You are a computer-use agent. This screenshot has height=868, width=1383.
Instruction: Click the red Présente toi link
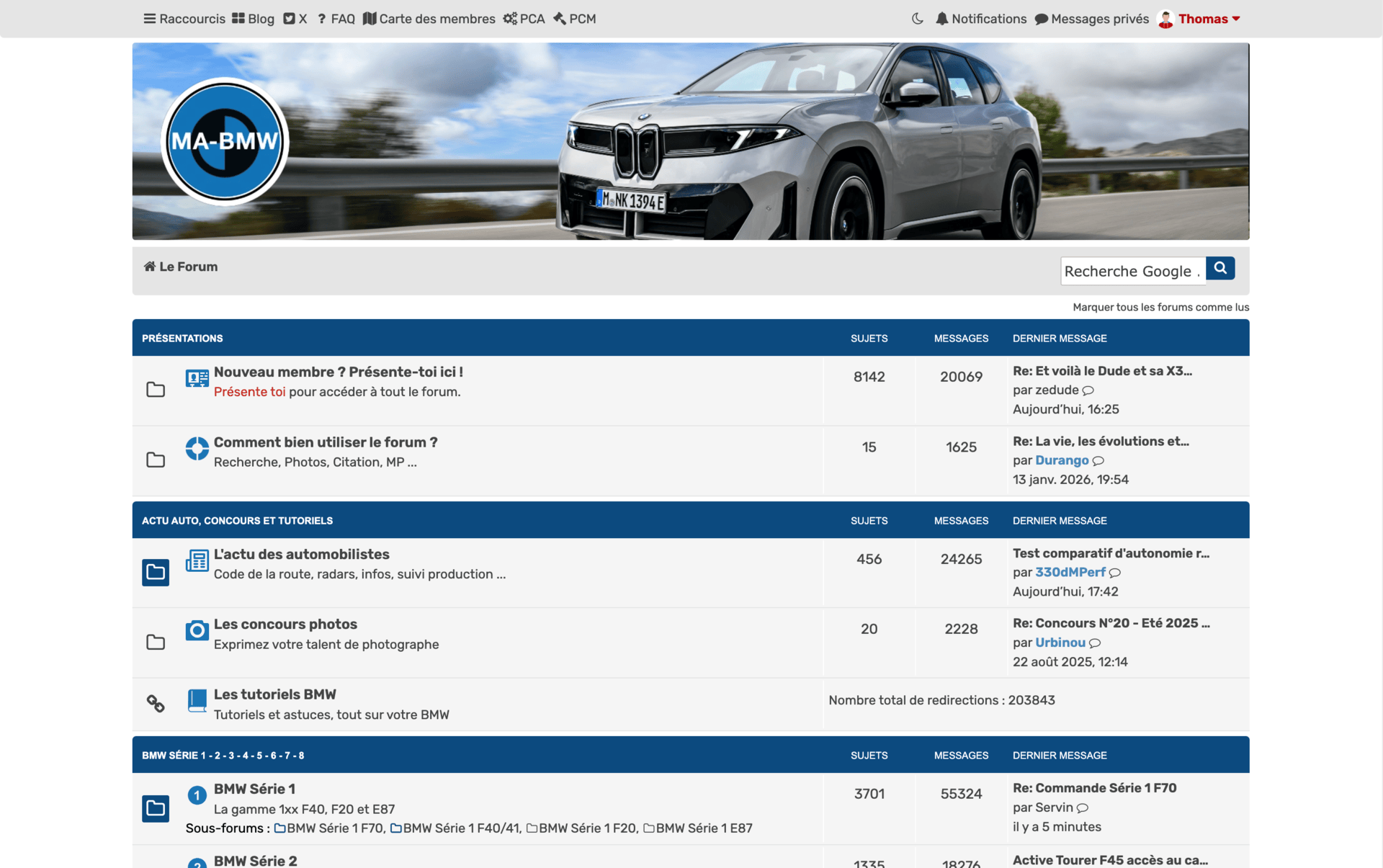[x=249, y=392]
